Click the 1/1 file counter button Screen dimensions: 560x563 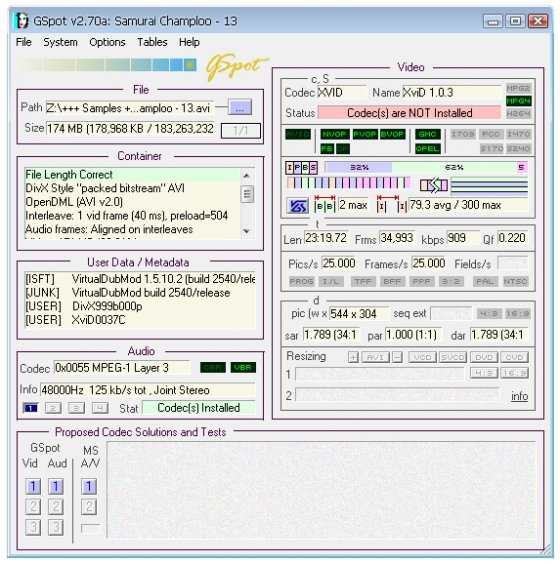tap(241, 130)
